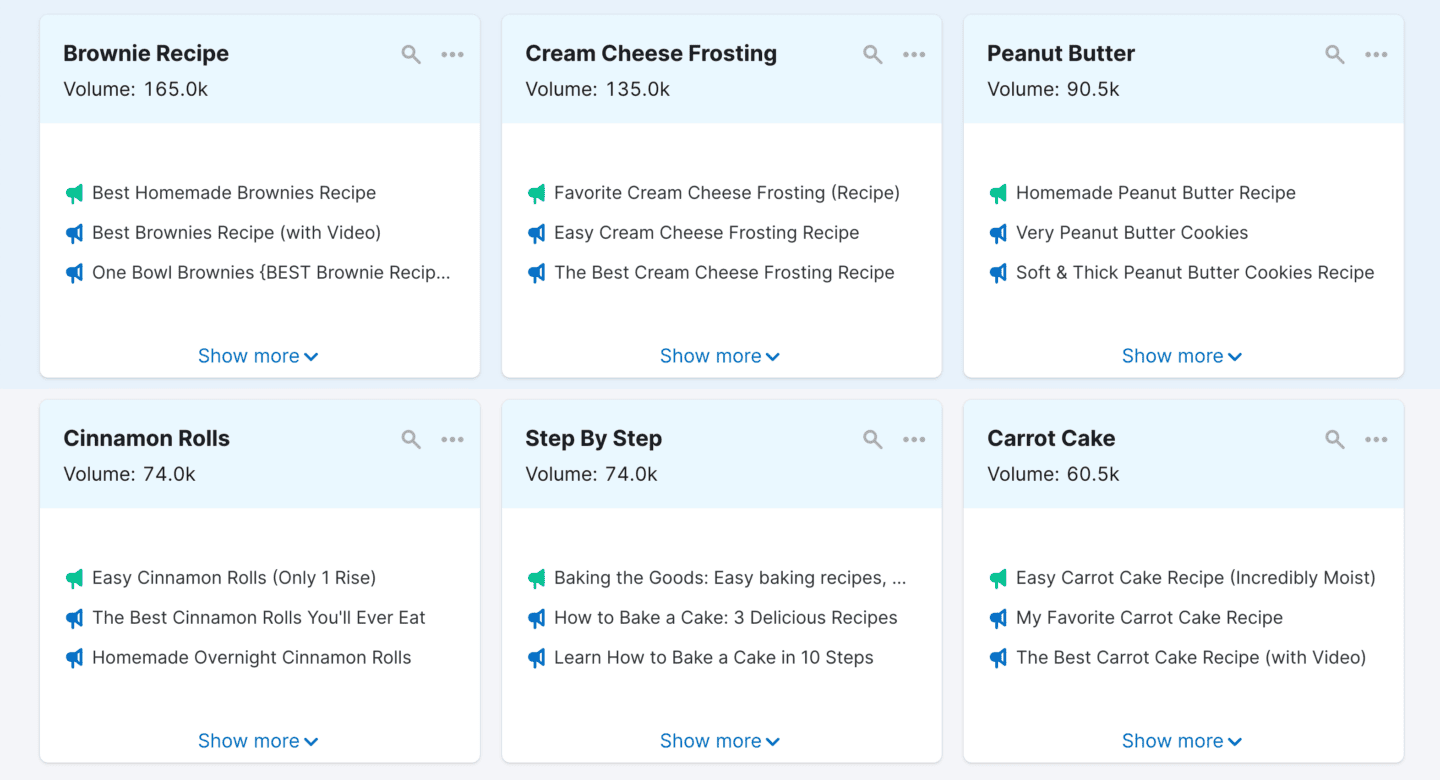
Task: Open the three-dot menu on Brownie Recipe card
Action: point(452,54)
